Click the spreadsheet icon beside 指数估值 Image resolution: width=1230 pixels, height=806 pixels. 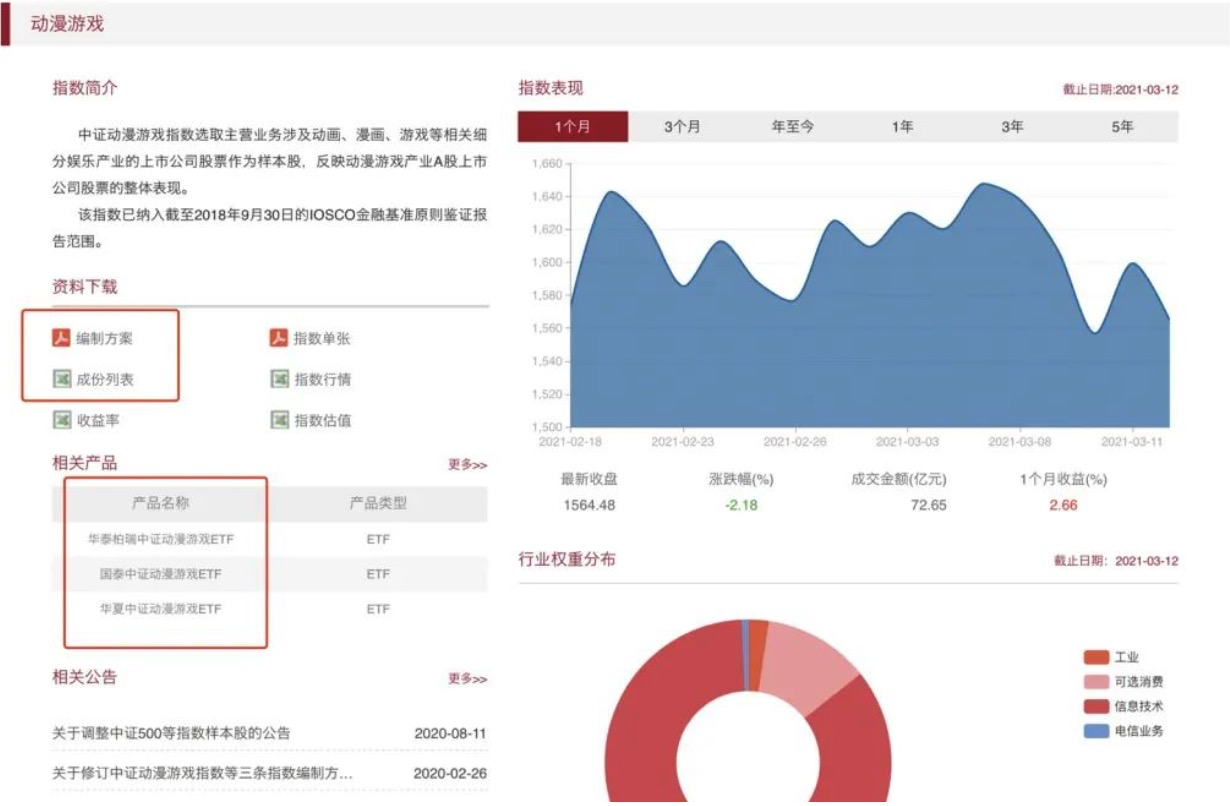279,420
